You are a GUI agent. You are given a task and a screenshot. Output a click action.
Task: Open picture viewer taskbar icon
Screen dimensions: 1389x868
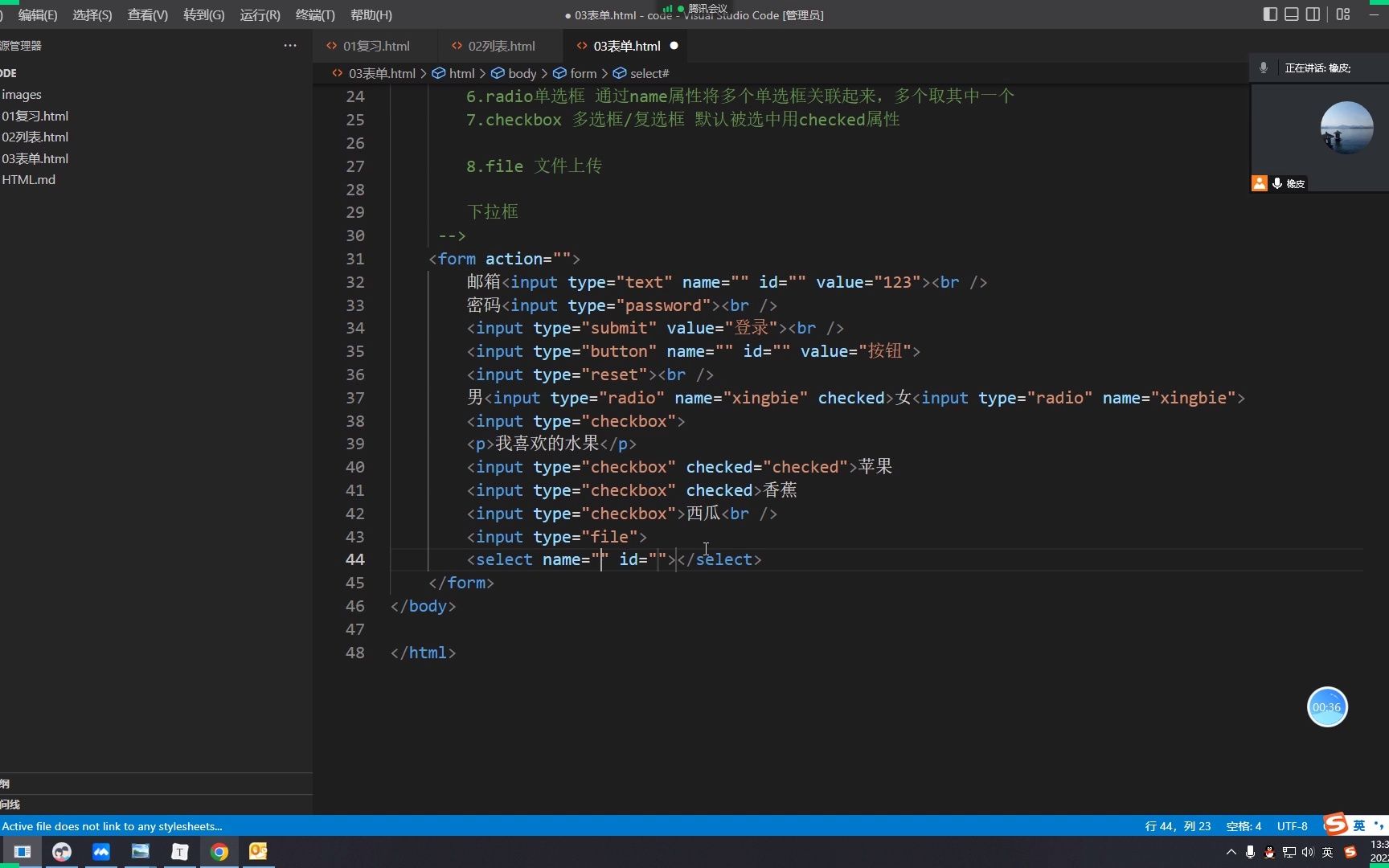[x=141, y=852]
